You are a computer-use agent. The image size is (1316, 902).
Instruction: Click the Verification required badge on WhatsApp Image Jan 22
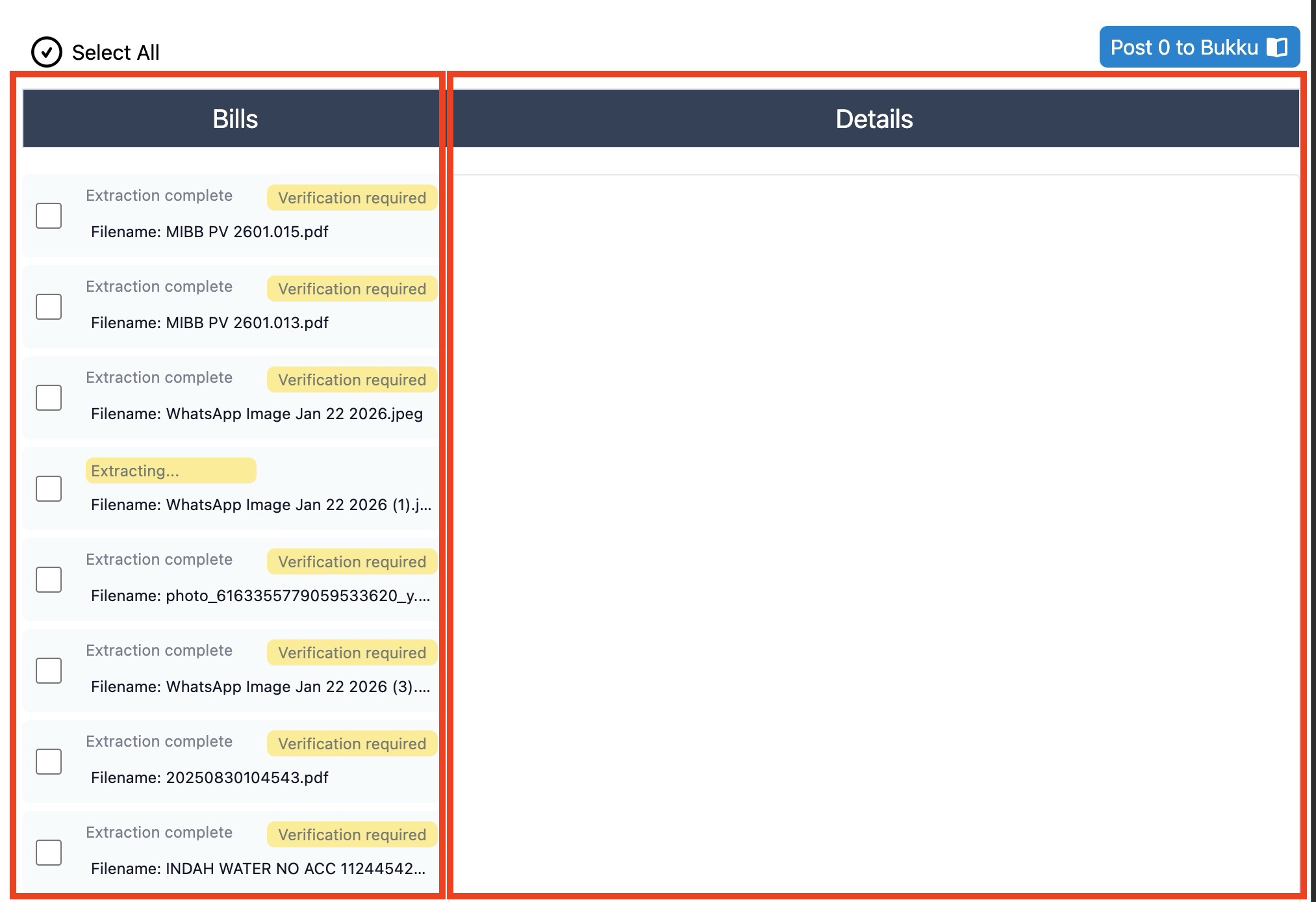(351, 380)
